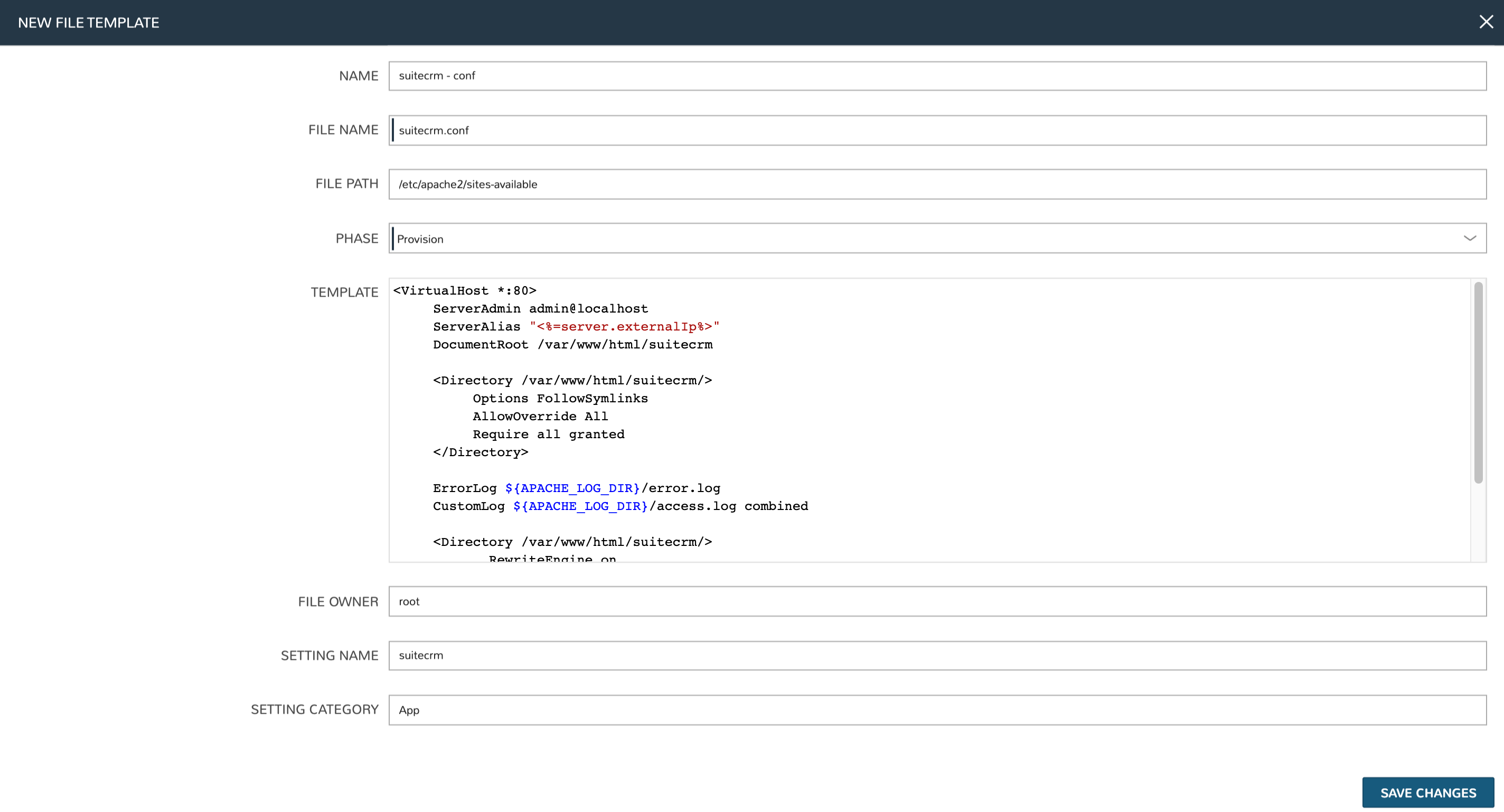This screenshot has width=1504, height=812.
Task: Click the SETTING NAME suitecrm field
Action: (x=937, y=655)
